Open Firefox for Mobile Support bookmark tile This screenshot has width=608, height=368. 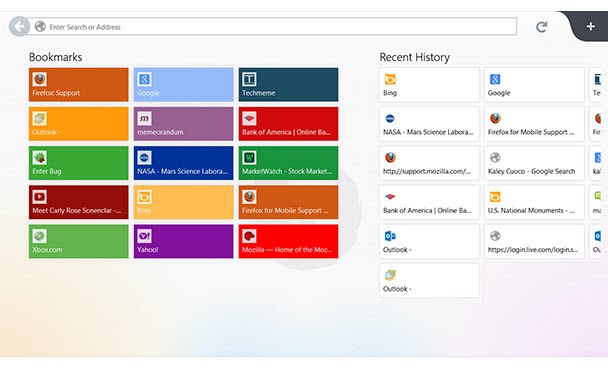[288, 202]
